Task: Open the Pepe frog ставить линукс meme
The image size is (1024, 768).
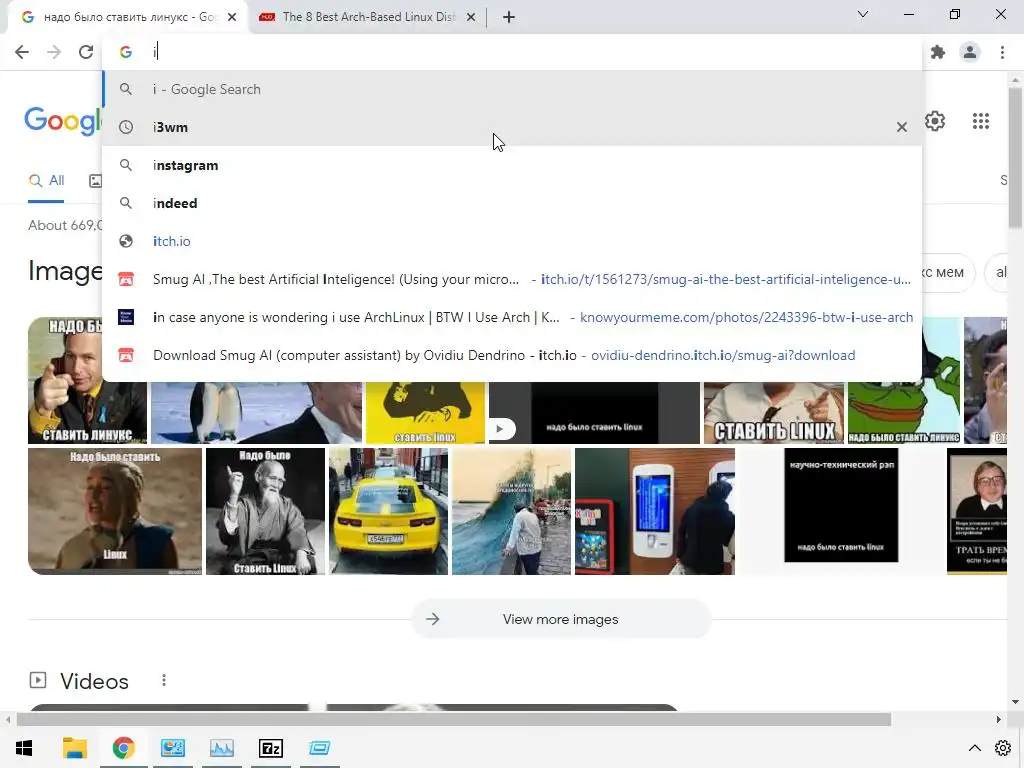Action: (904, 413)
